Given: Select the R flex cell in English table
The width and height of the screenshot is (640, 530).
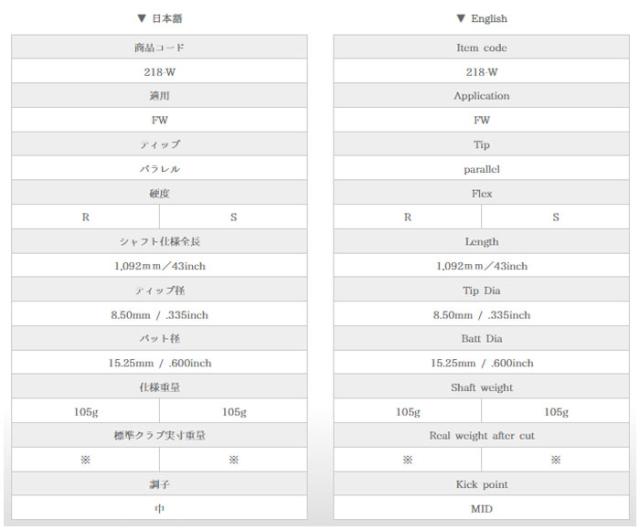Looking at the screenshot, I should tap(407, 217).
